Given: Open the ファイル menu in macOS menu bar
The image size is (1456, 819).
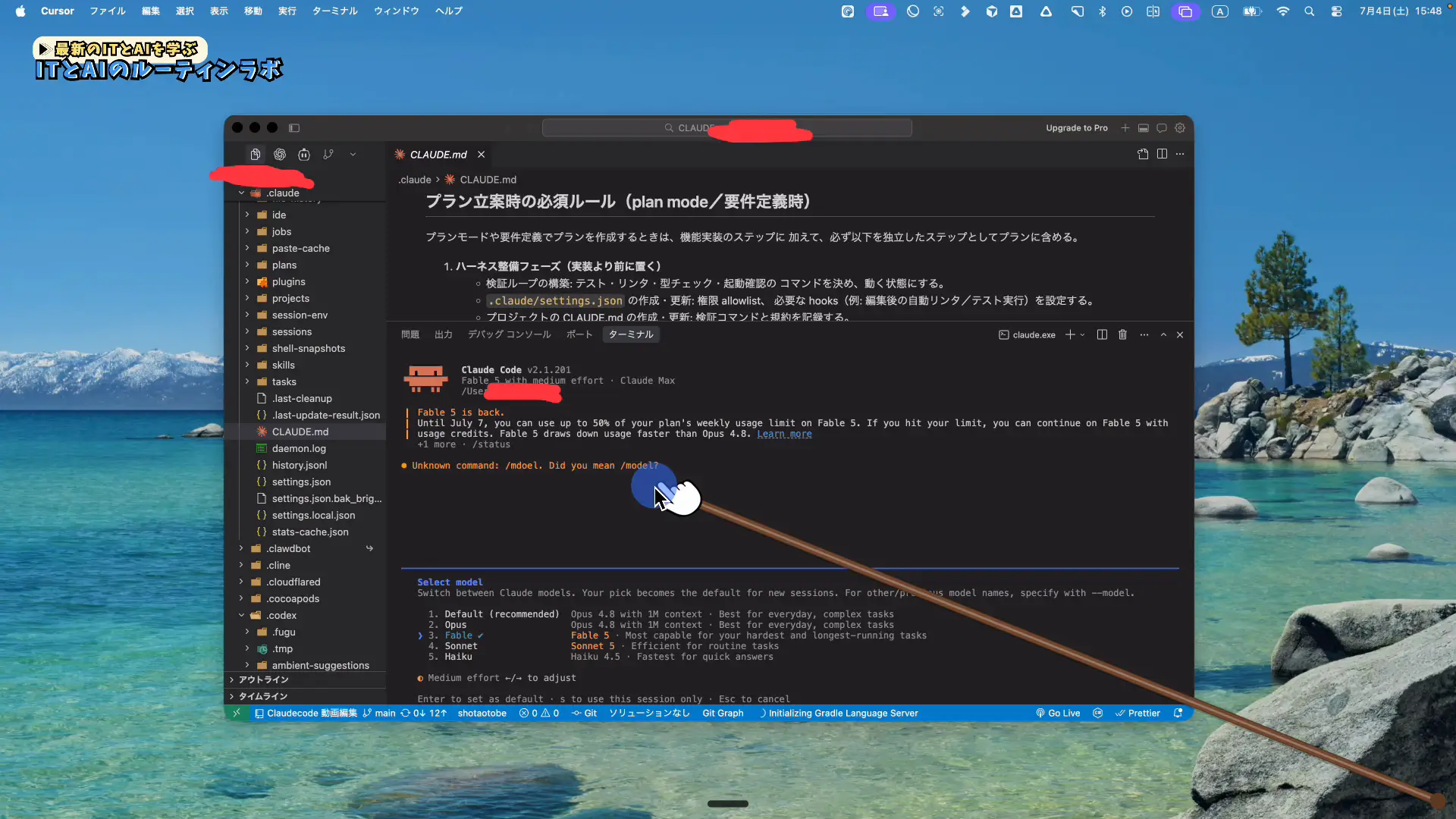Looking at the screenshot, I should tap(108, 11).
